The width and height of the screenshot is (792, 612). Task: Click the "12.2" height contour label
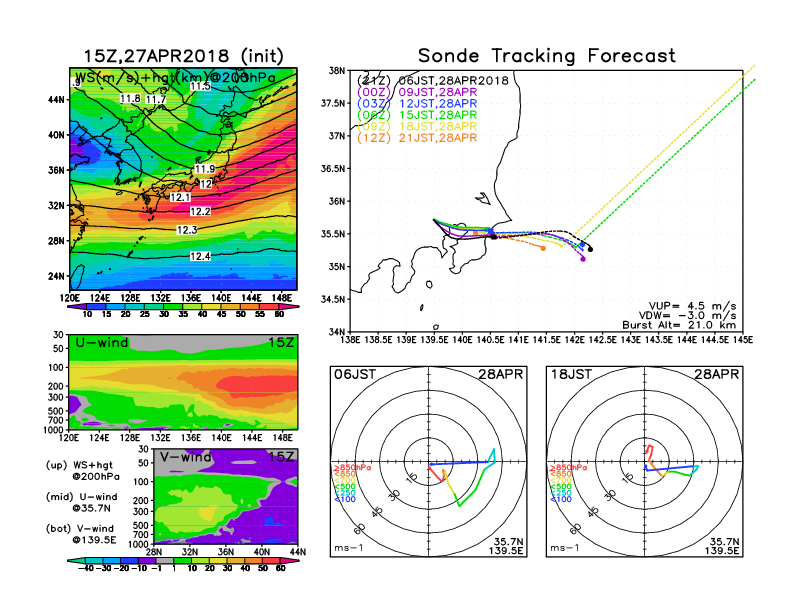click(201, 212)
